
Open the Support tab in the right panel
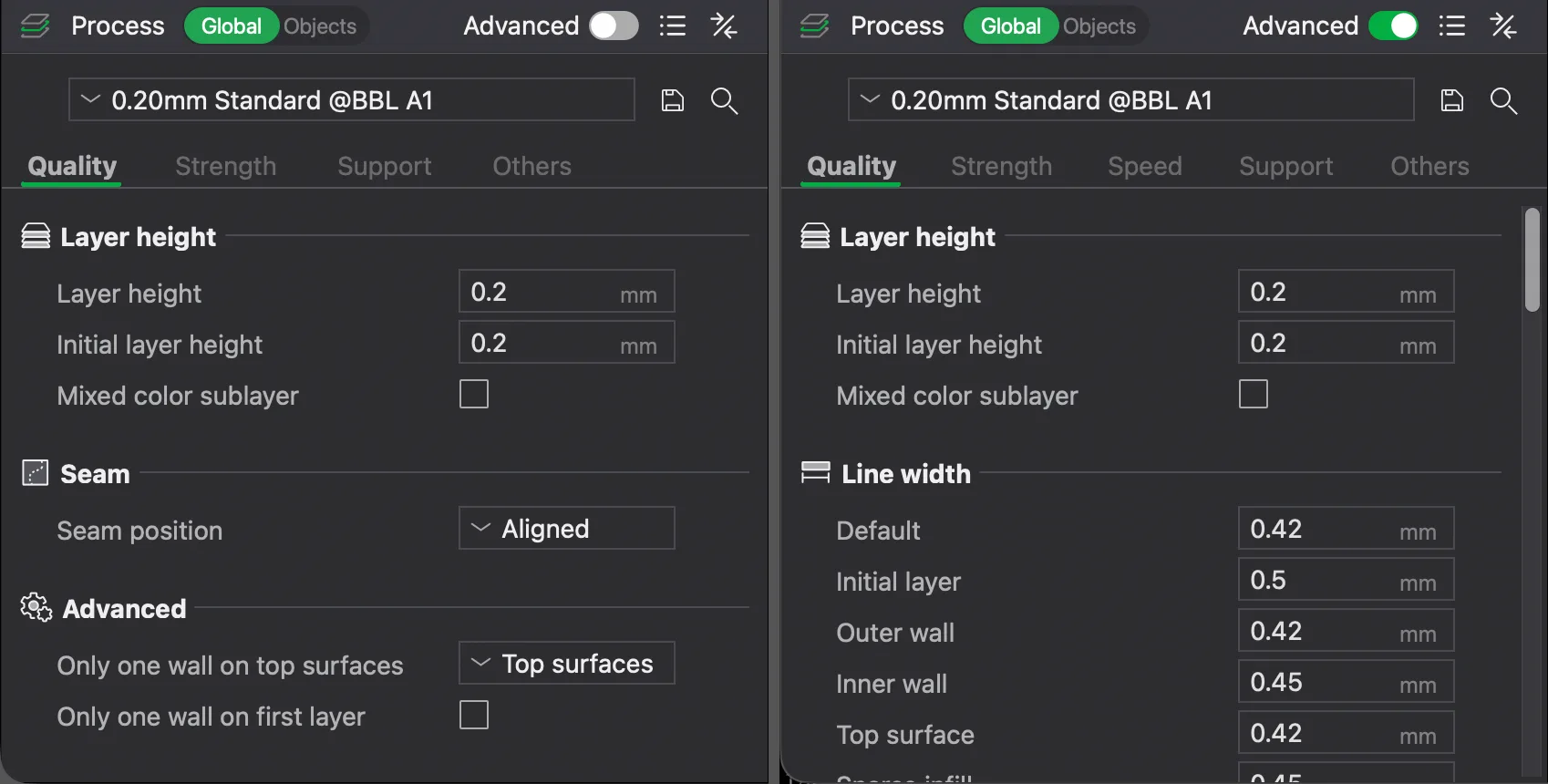pyautogui.click(x=1286, y=167)
